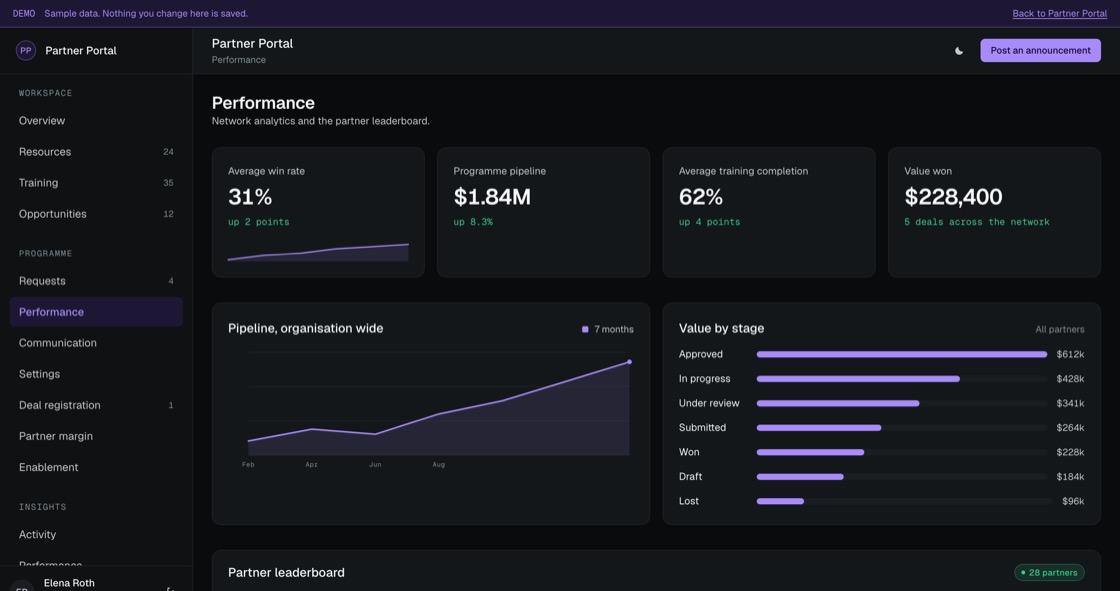1120x591 pixels.
Task: Click the Jun axis label
Action: click(x=375, y=465)
